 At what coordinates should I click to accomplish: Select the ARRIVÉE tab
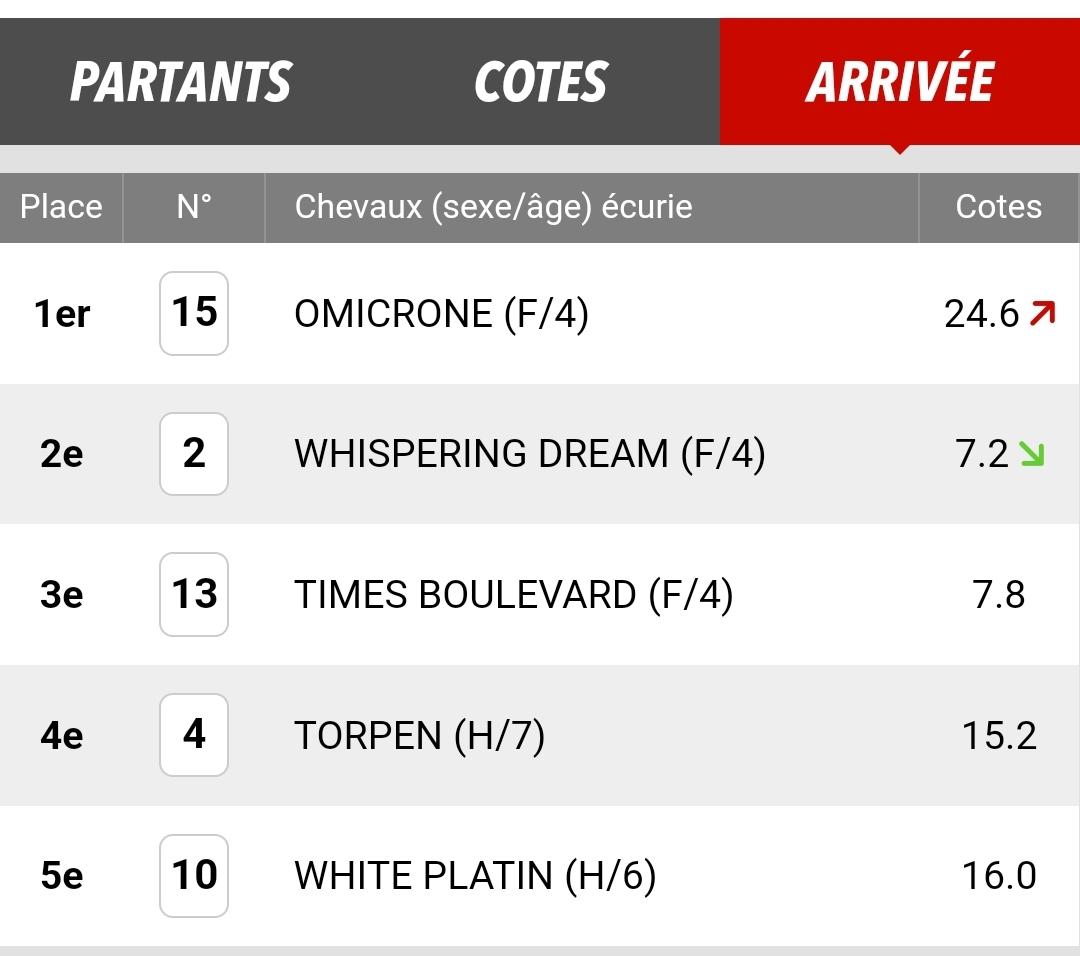pos(900,81)
